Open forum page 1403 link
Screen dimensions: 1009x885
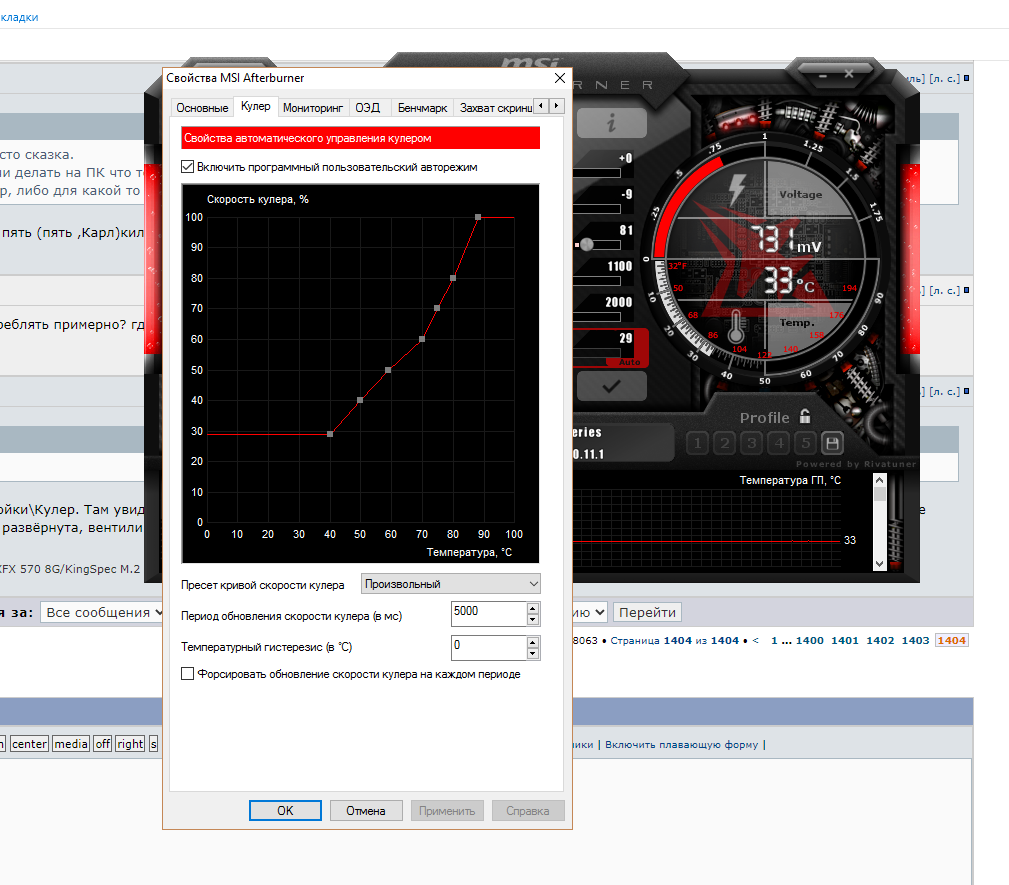915,640
